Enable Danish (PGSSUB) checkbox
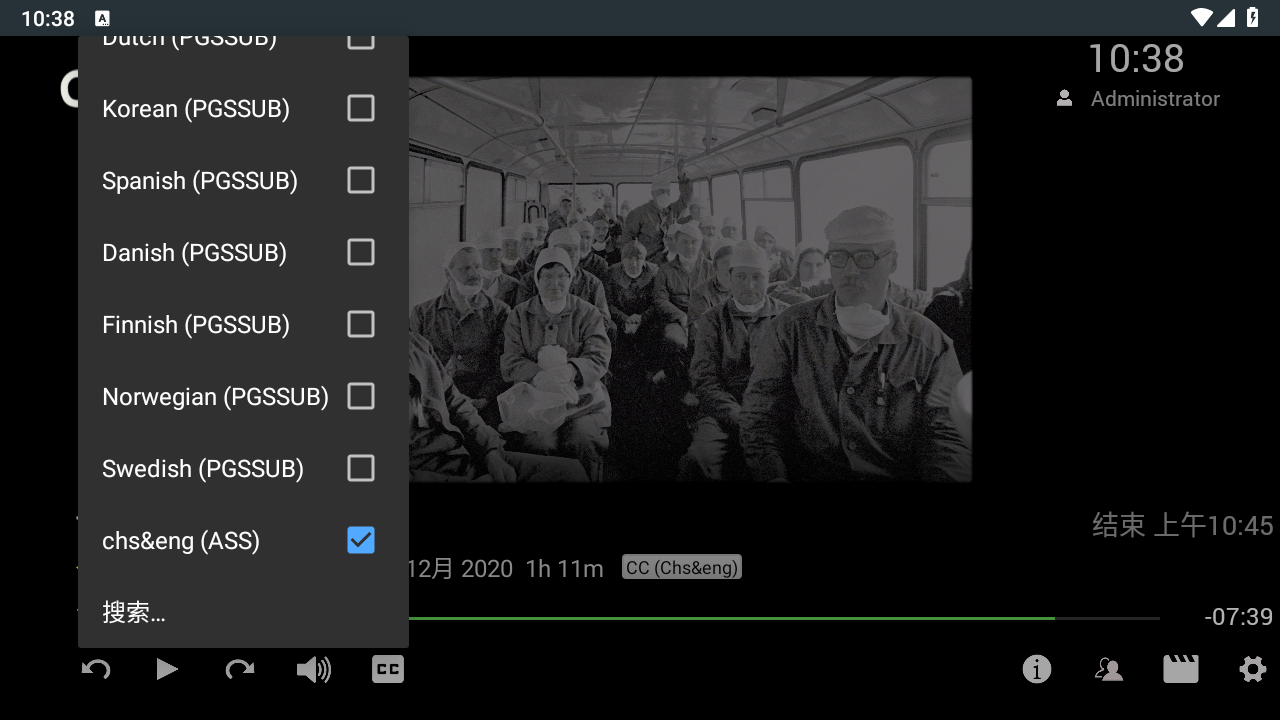This screenshot has width=1280, height=720. pos(361,252)
